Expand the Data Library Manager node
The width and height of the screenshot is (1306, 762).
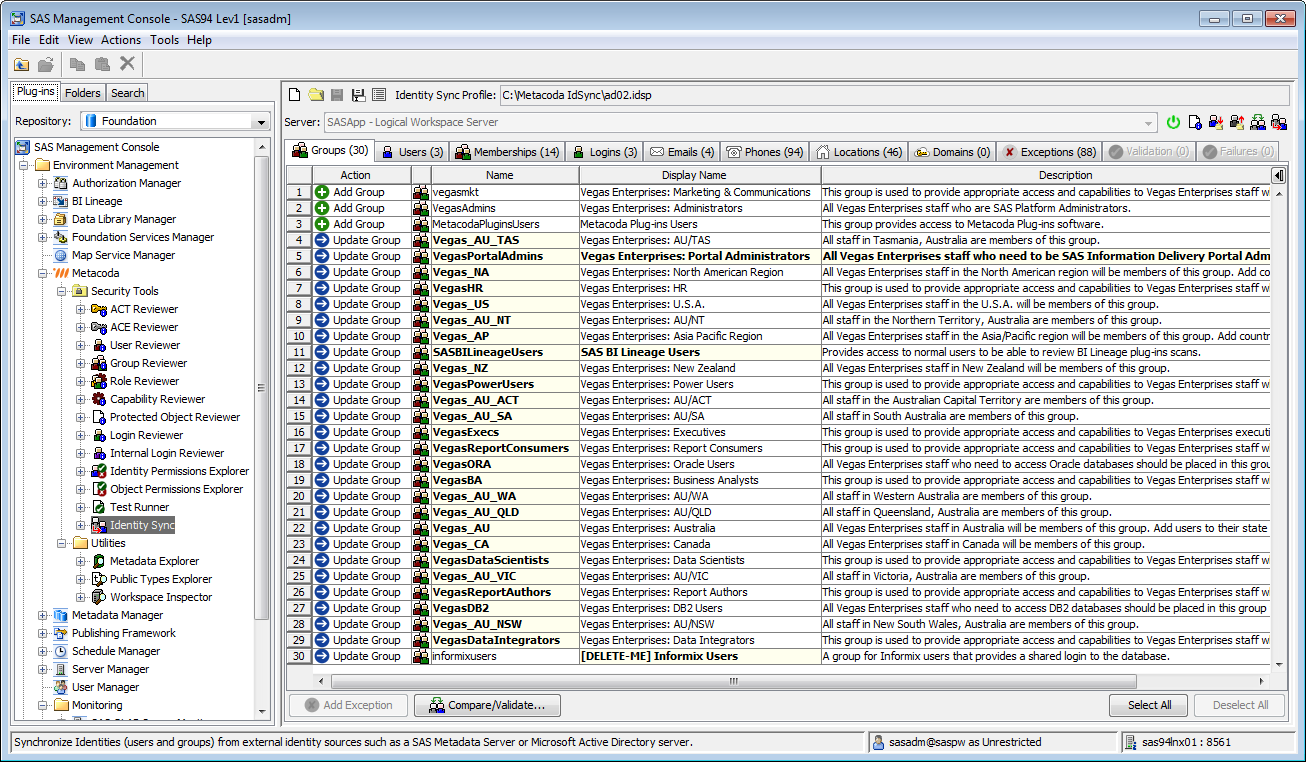click(x=43, y=219)
